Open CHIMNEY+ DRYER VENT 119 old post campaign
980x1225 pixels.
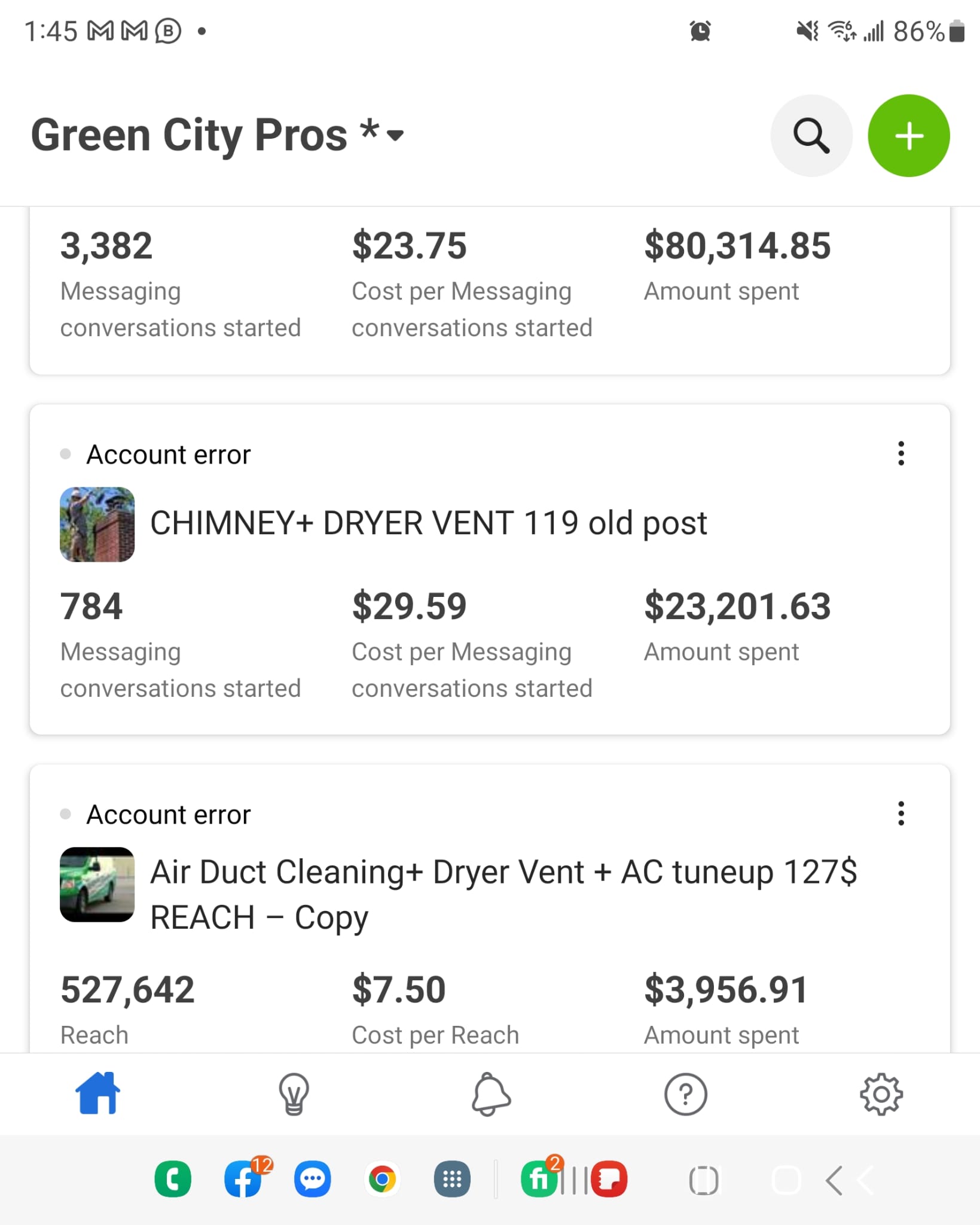tap(428, 523)
